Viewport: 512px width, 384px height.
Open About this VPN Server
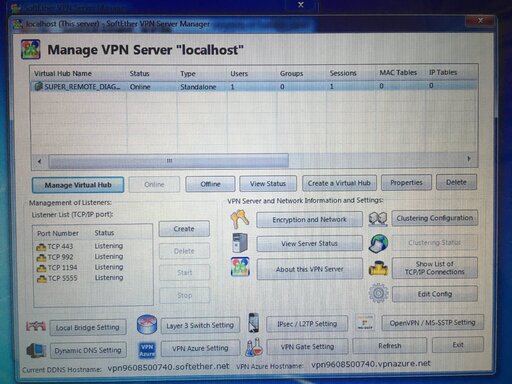click(310, 269)
